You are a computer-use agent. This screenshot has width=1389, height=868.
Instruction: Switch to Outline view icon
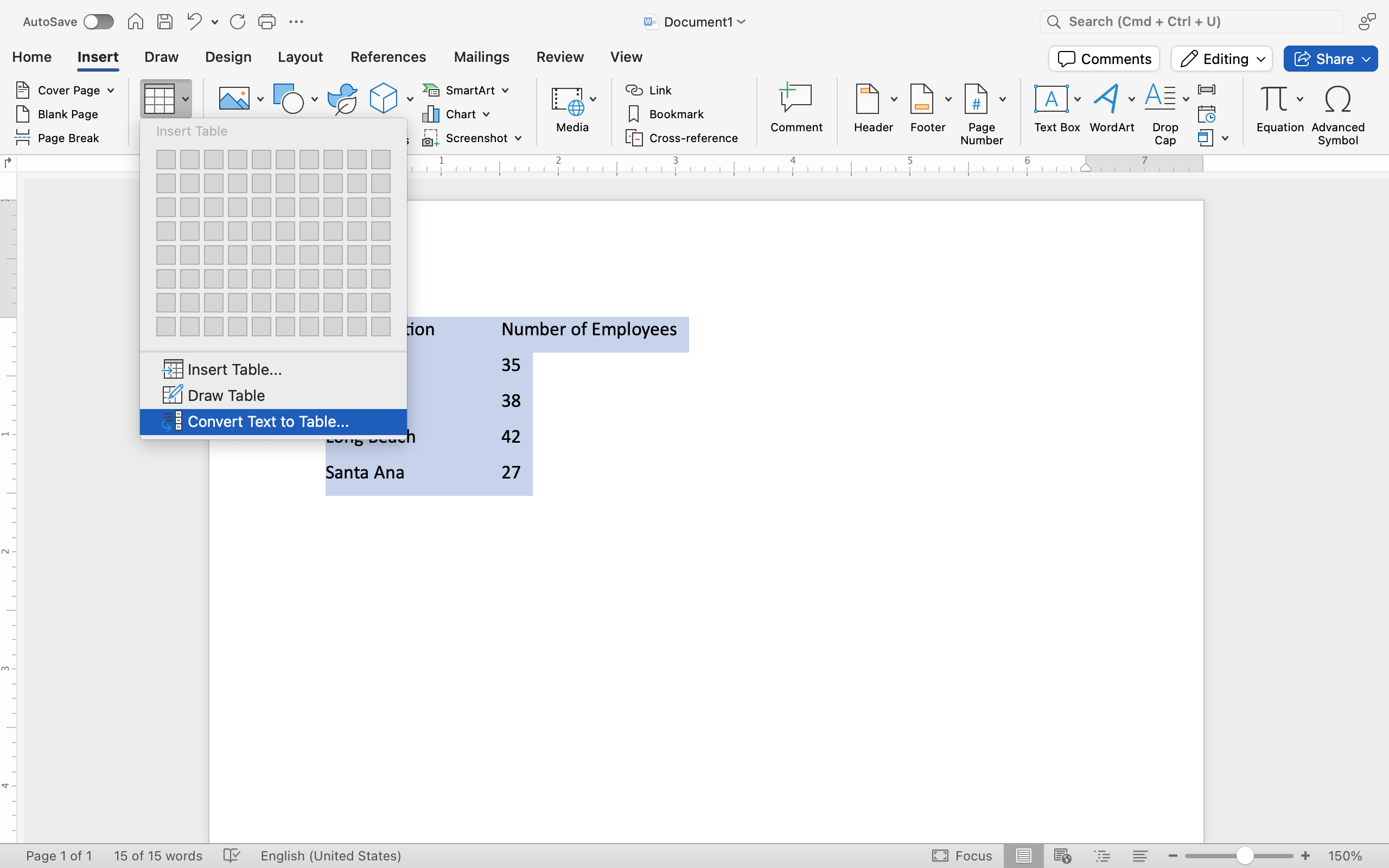pos(1102,856)
